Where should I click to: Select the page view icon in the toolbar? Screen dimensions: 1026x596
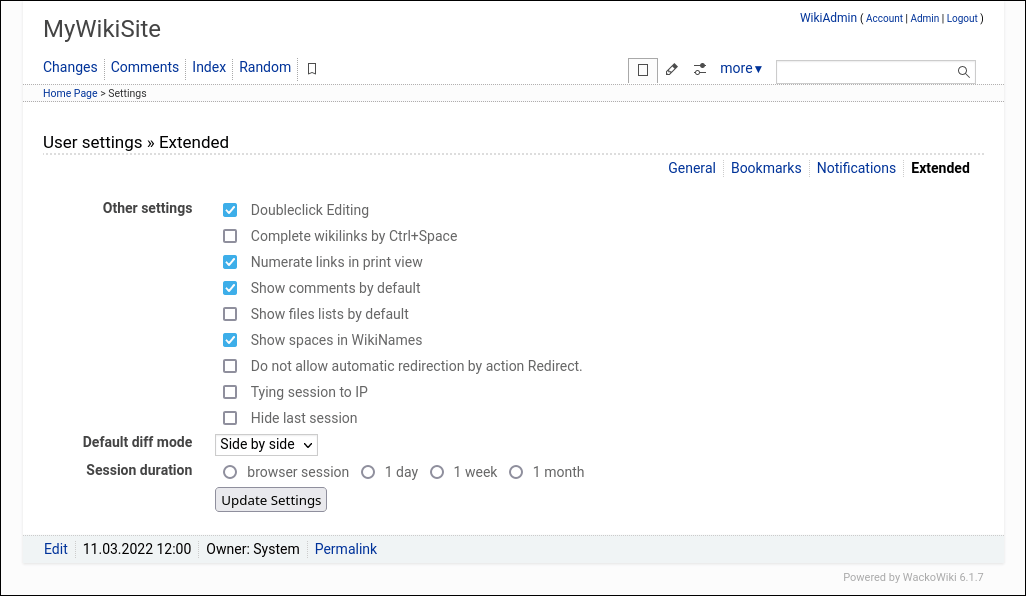[642, 70]
